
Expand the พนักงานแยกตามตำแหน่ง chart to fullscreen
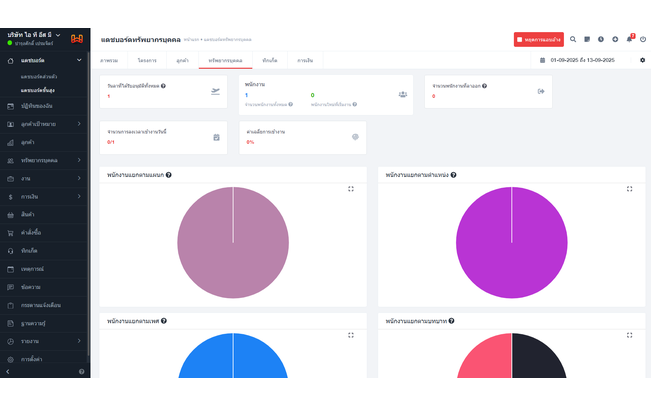coord(629,188)
